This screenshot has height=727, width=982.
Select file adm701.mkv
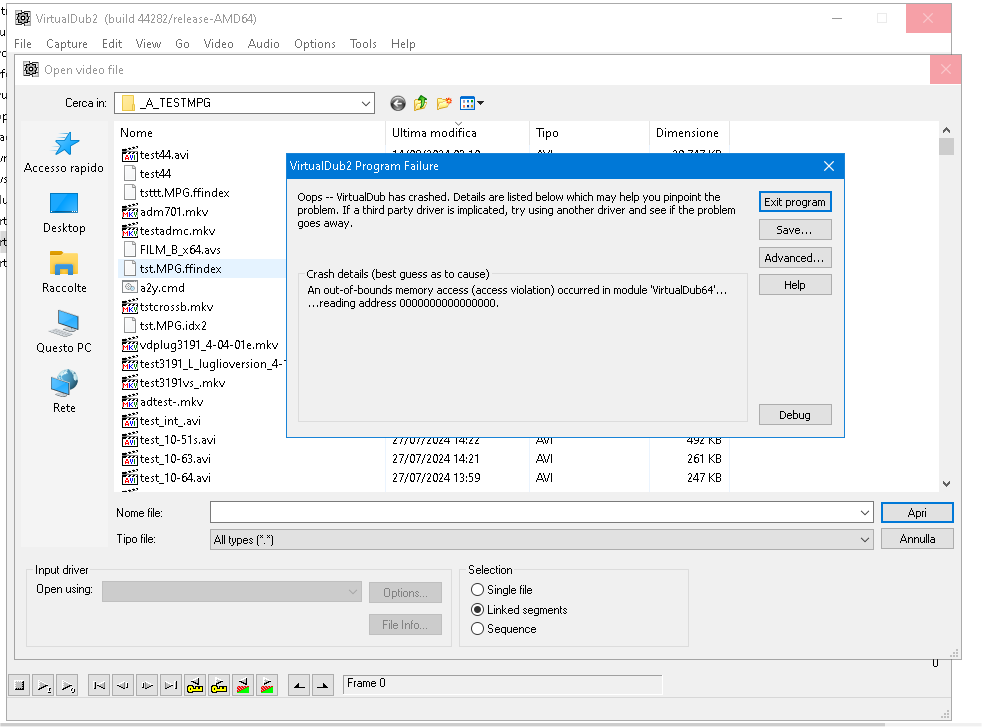[x=165, y=212]
